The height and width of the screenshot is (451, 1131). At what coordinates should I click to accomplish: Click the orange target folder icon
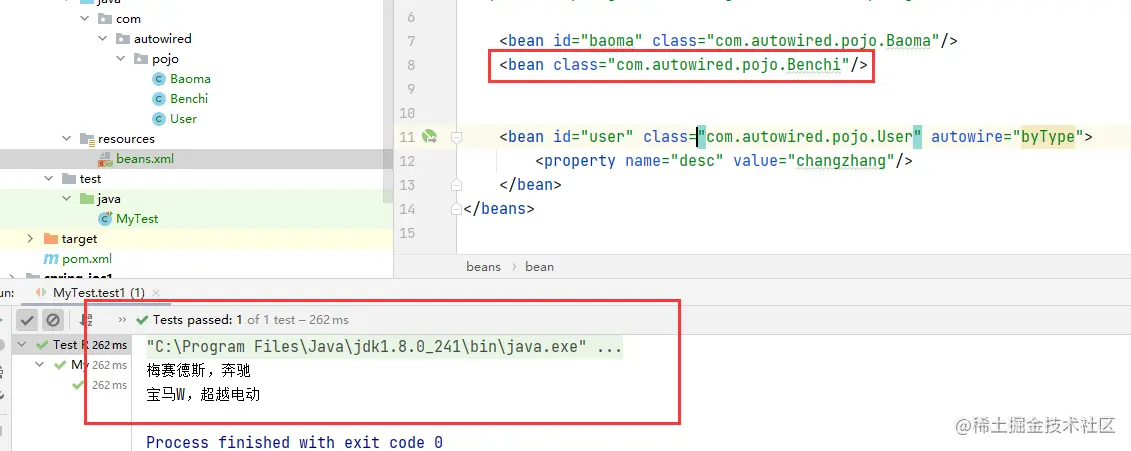(x=50, y=238)
